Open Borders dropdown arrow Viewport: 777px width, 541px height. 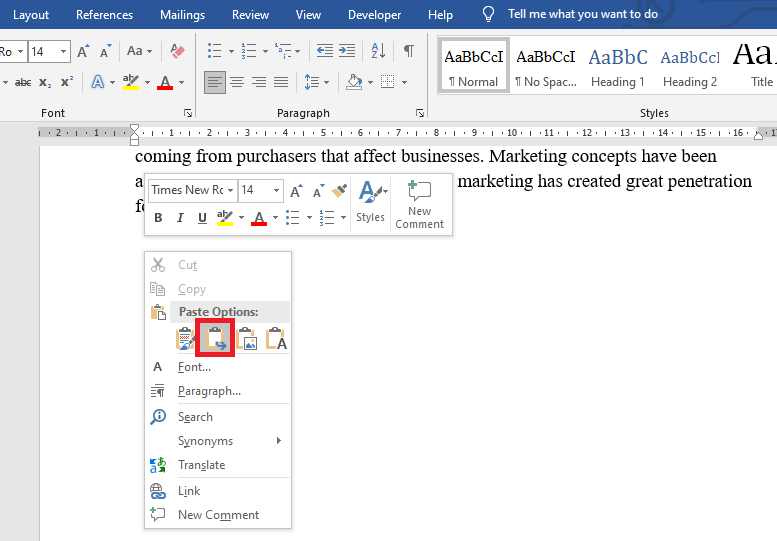pyautogui.click(x=404, y=82)
